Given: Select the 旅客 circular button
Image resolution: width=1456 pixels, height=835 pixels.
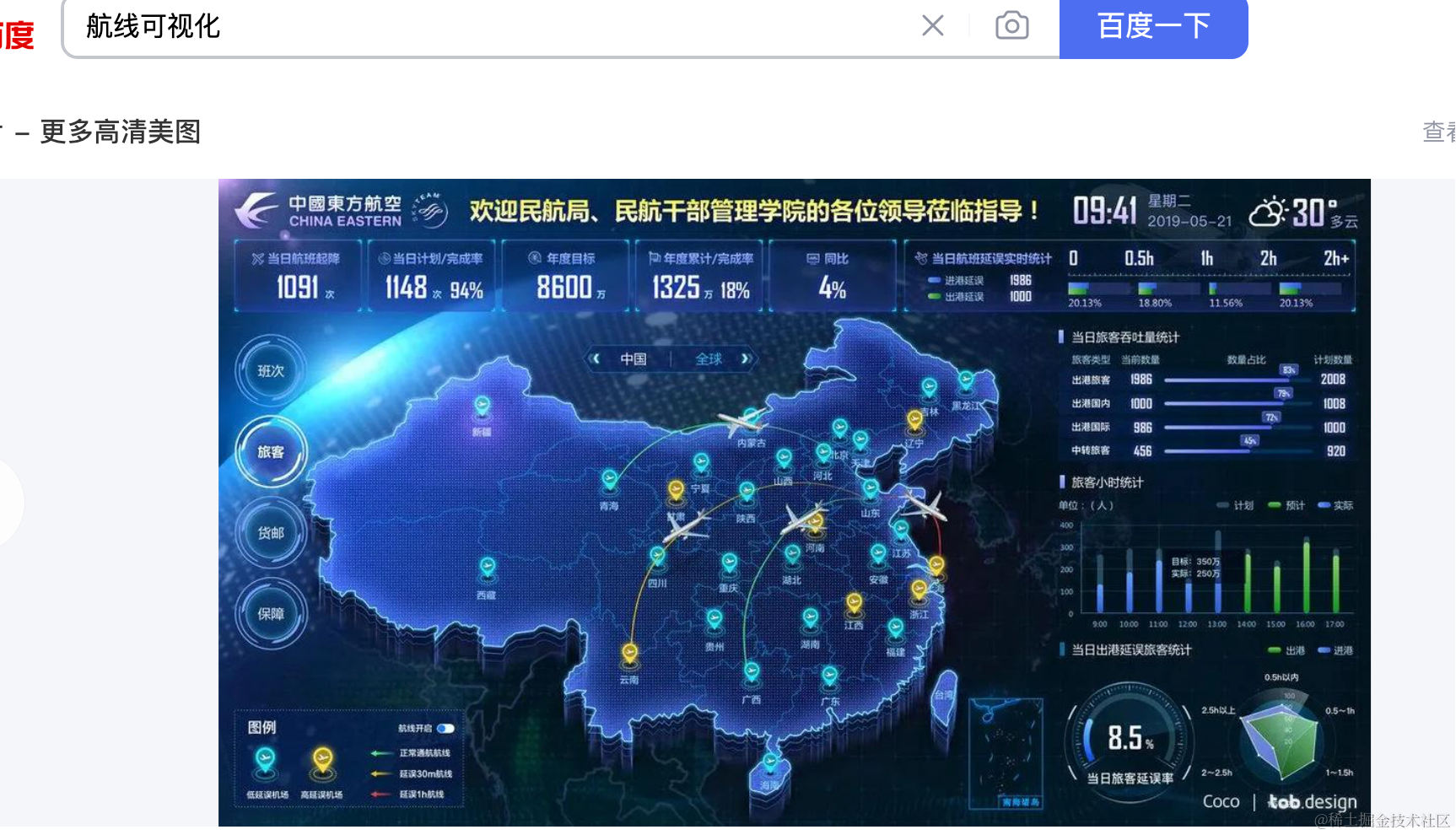Looking at the screenshot, I should click(271, 452).
